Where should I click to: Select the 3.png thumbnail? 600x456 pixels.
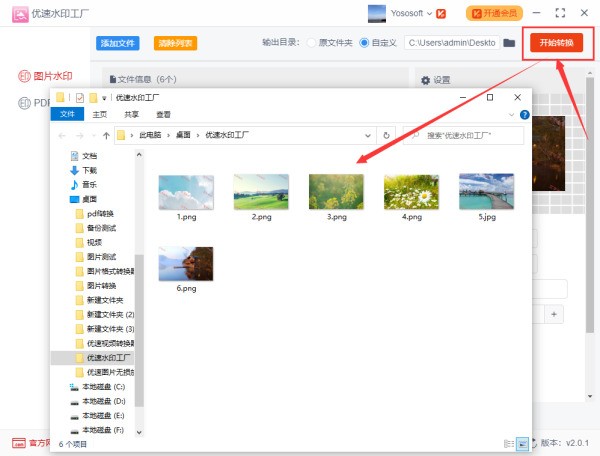point(336,195)
